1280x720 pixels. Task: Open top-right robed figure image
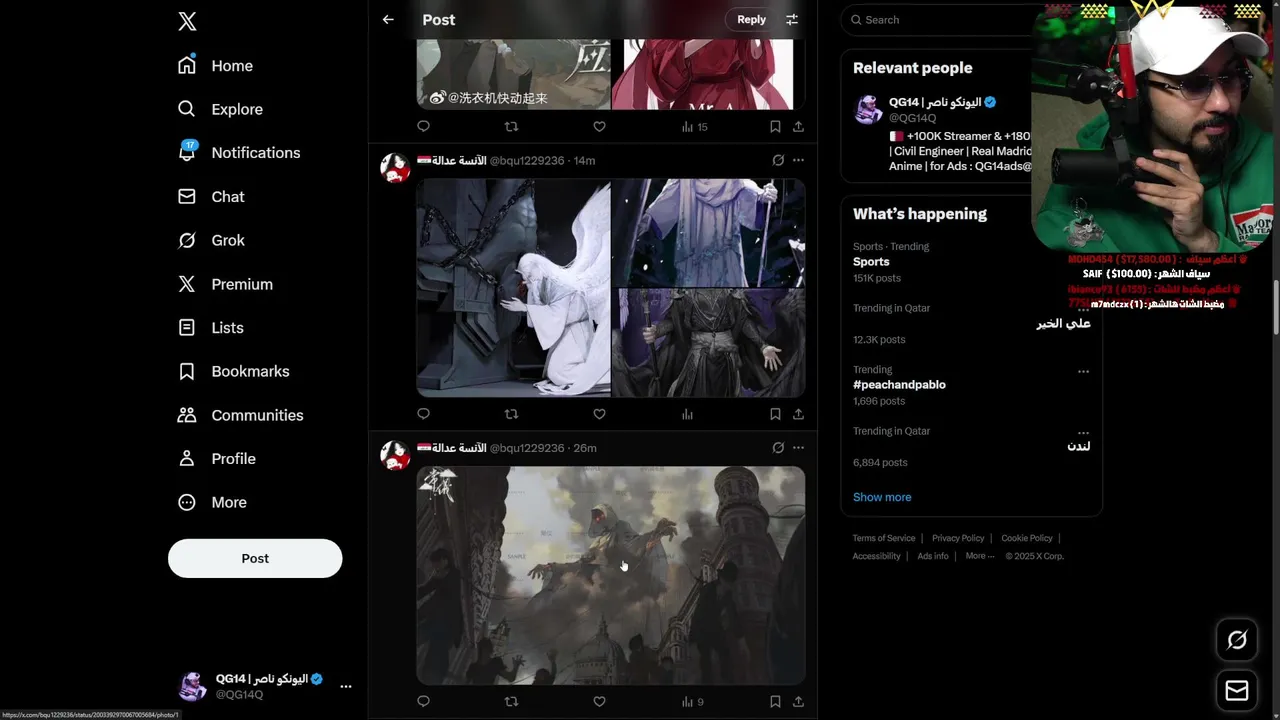tap(708, 233)
